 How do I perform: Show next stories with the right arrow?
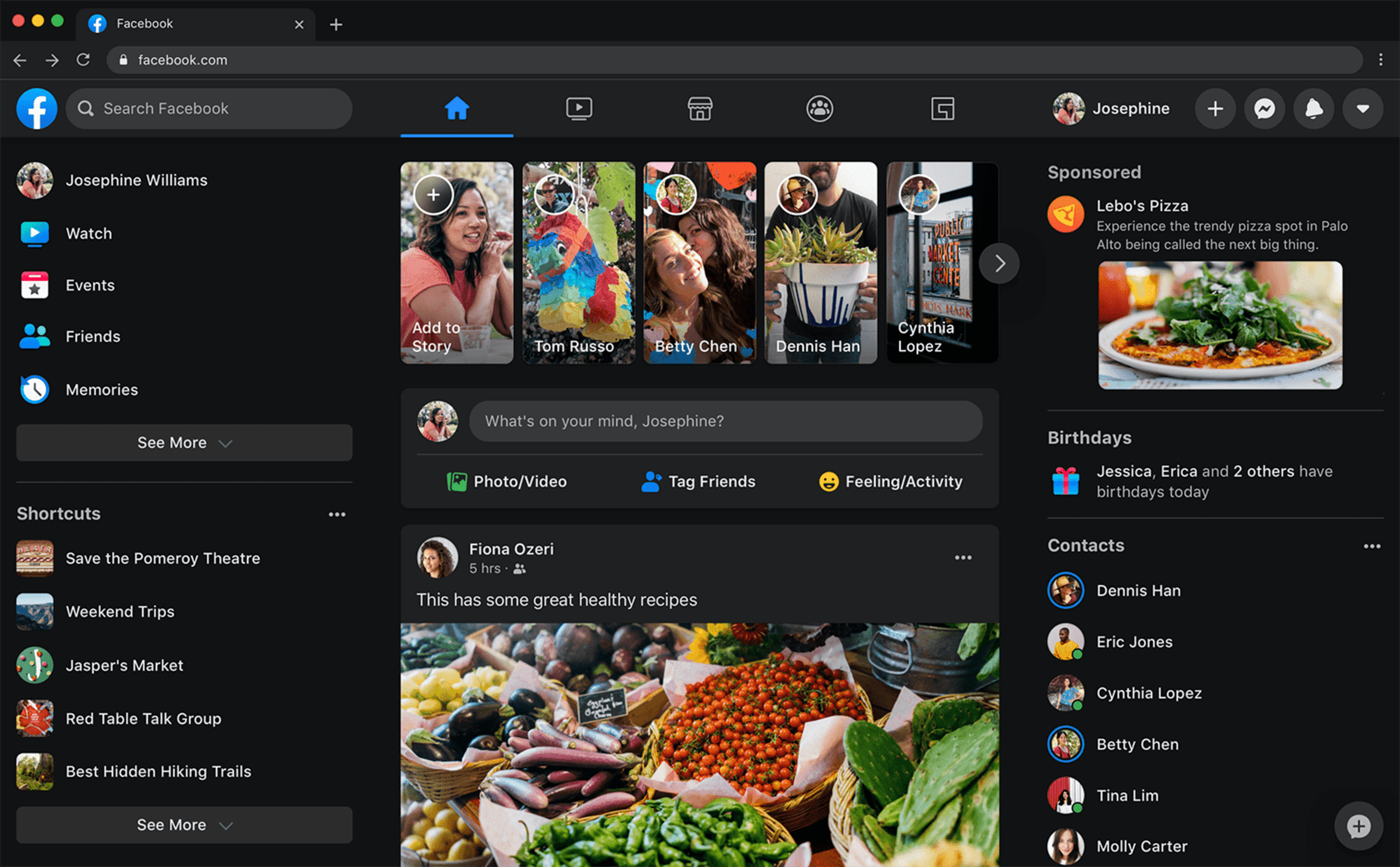999,263
